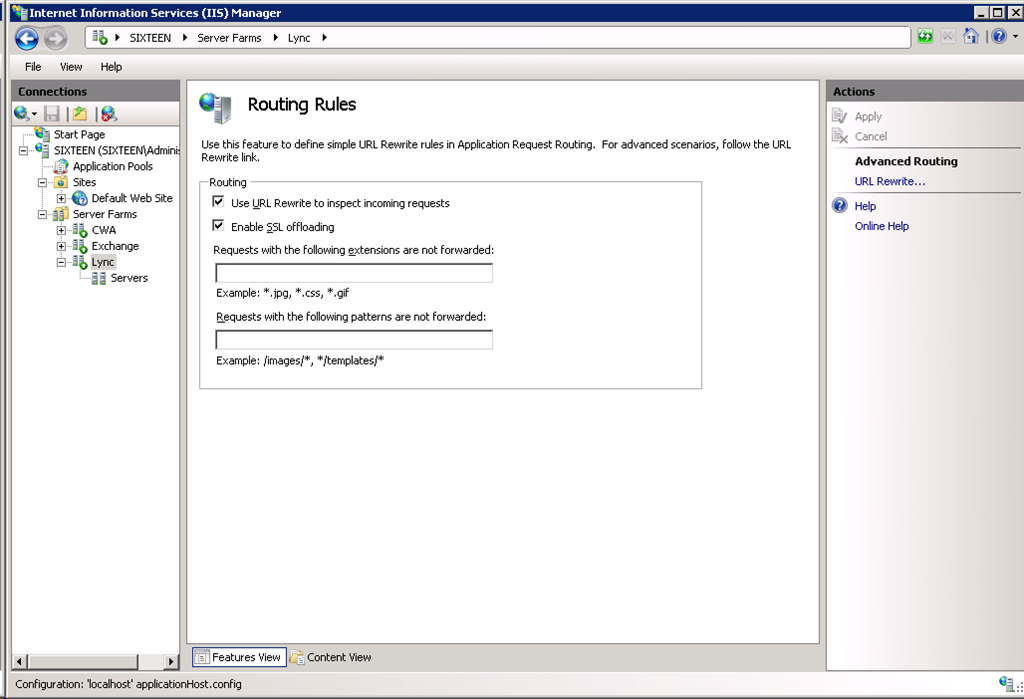This screenshot has height=699, width=1024.
Task: Click the Forward navigation arrow button
Action: pos(56,39)
